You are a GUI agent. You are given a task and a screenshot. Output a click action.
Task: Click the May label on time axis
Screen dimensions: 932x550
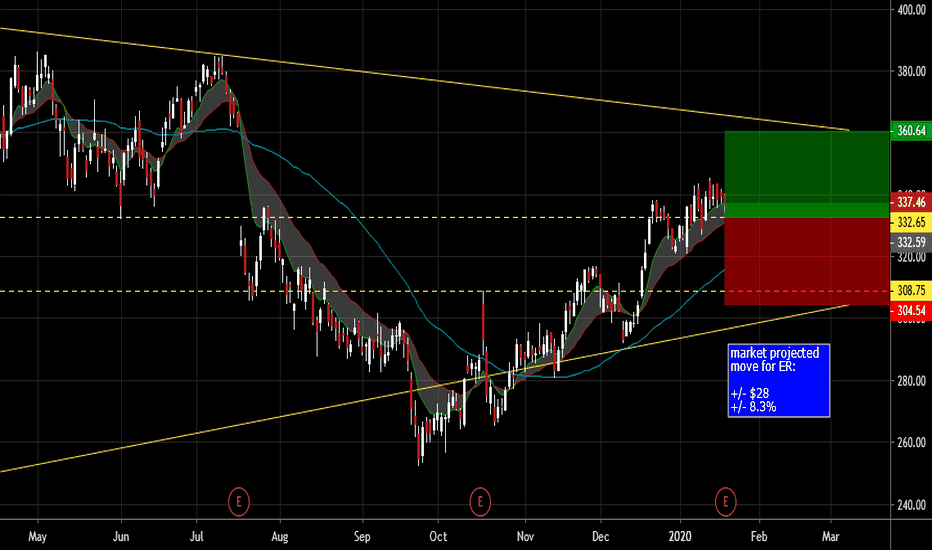point(37,536)
